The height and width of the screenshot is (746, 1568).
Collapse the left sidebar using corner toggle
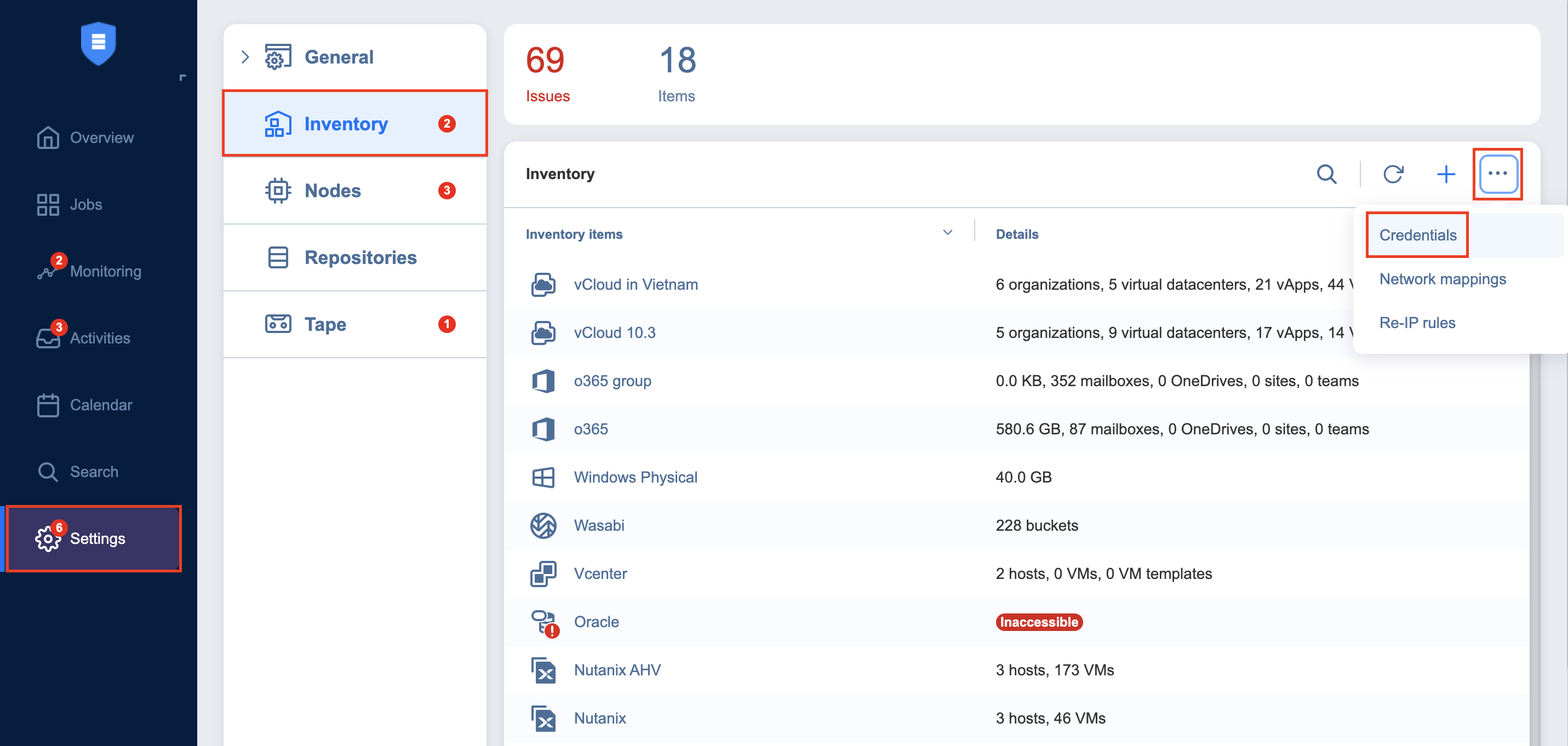[x=182, y=77]
